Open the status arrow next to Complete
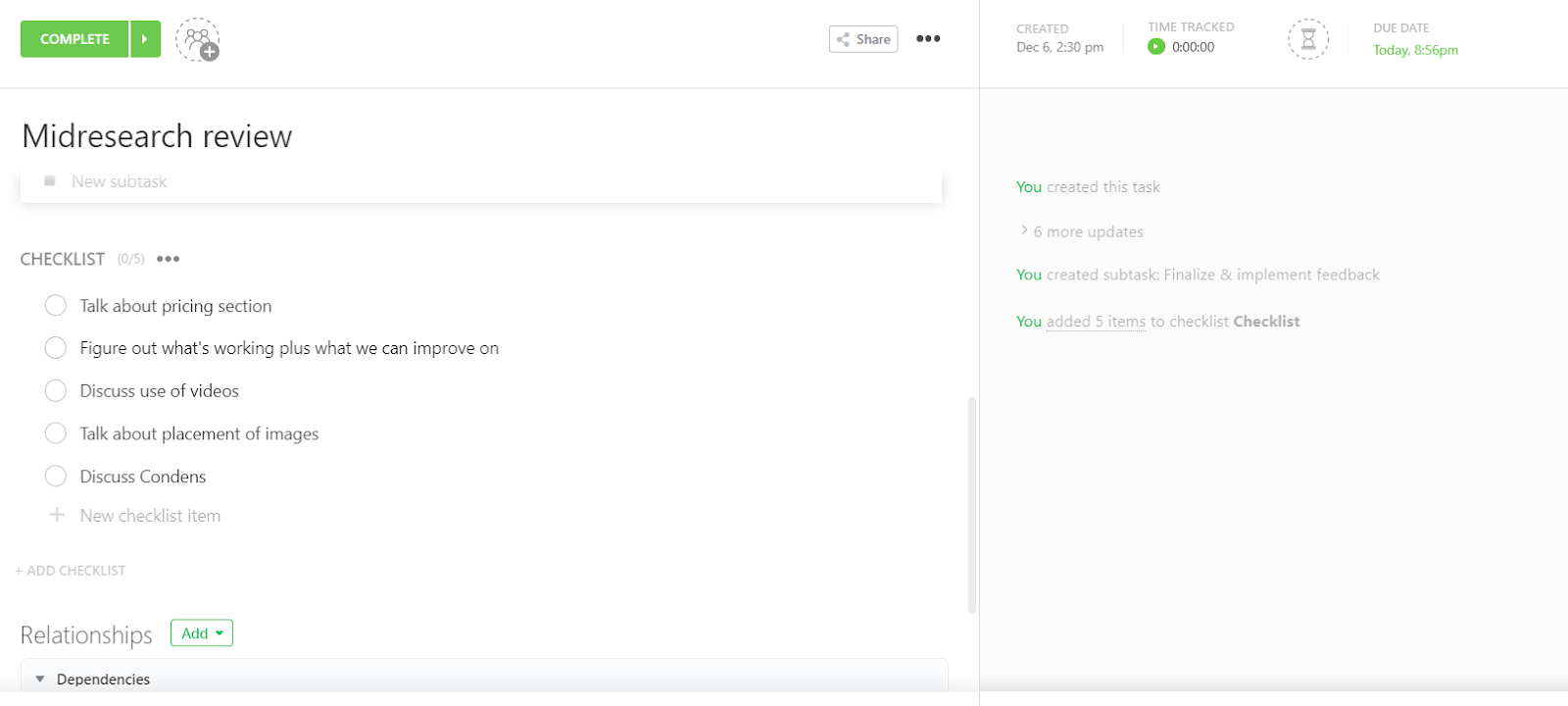Screen dimensions: 1568x706 coord(145,39)
